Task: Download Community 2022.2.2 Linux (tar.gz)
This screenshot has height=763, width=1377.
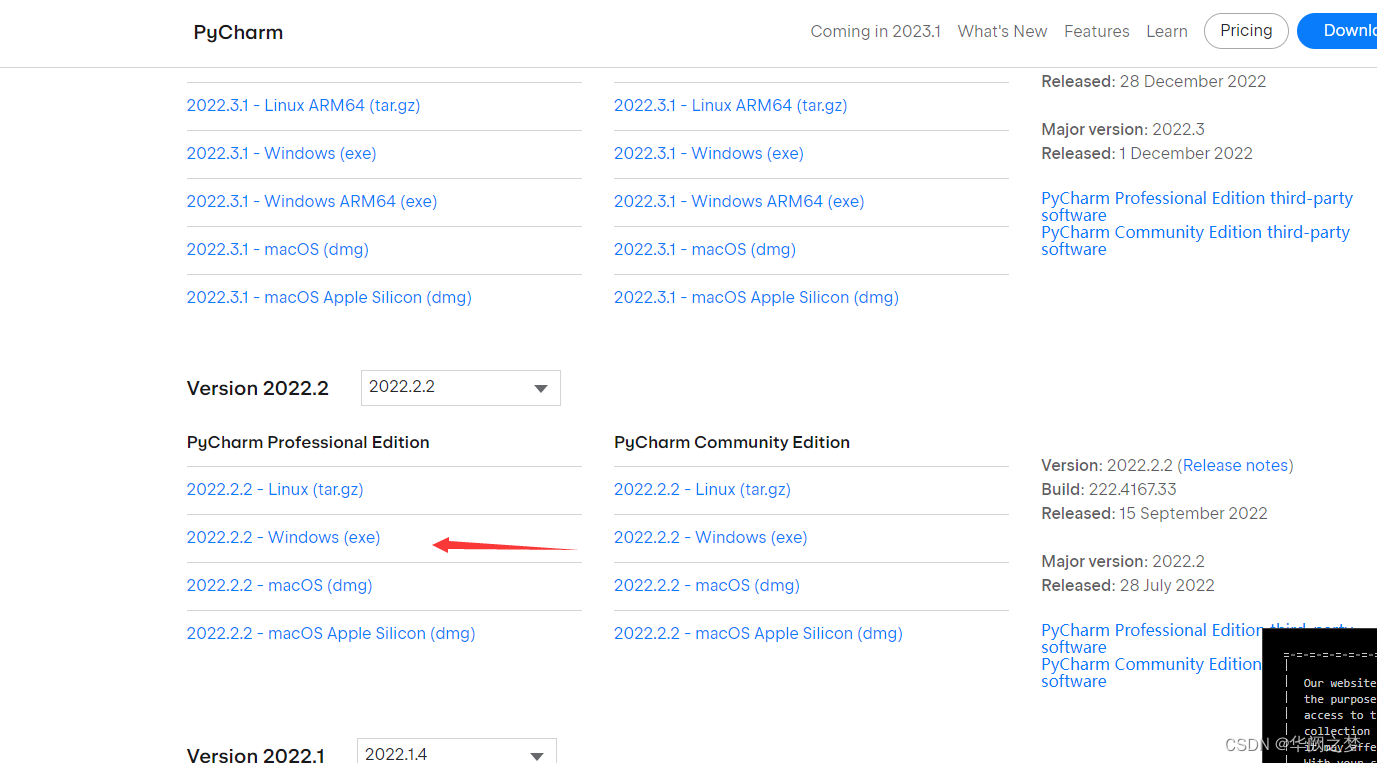Action: pos(702,489)
